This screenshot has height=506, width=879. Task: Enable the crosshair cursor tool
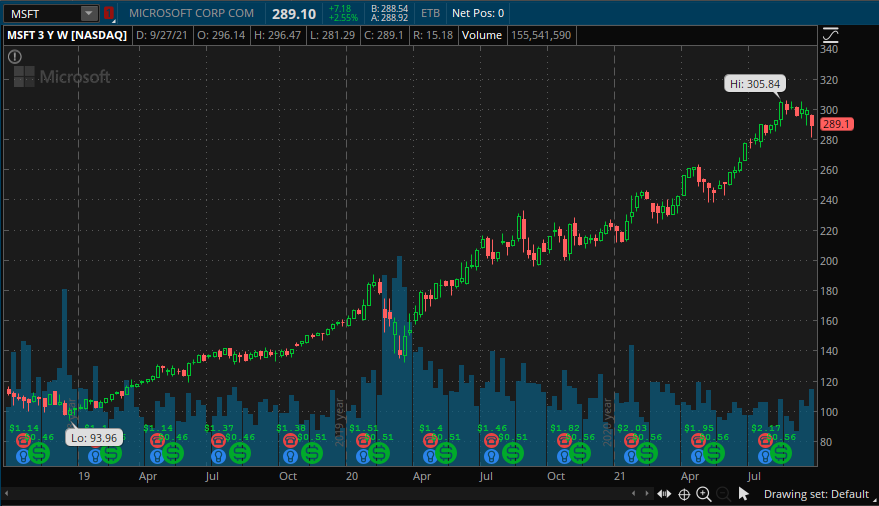(x=684, y=494)
